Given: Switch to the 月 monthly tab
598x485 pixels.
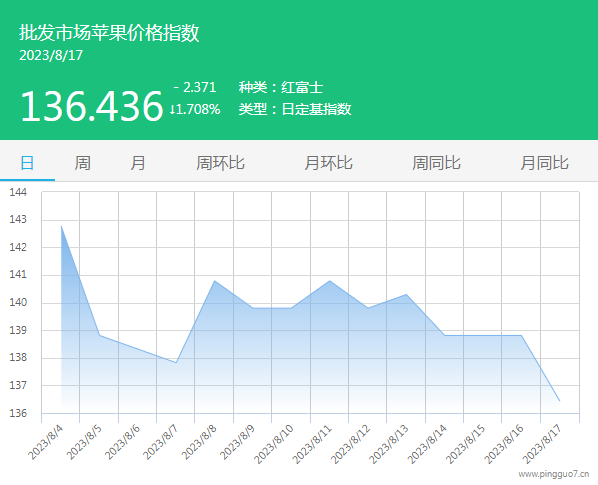Looking at the screenshot, I should (138, 163).
